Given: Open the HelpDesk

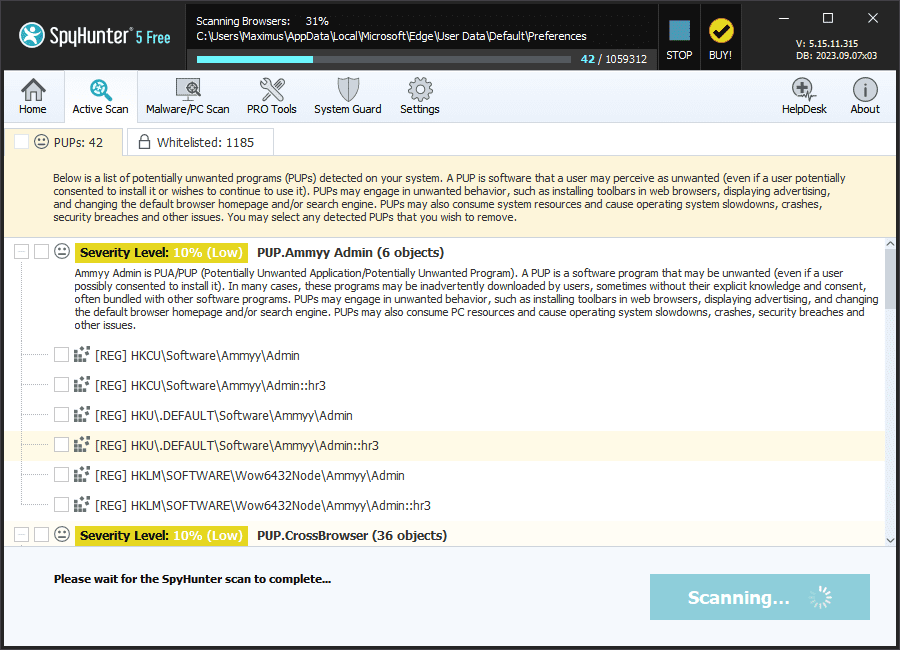Looking at the screenshot, I should pyautogui.click(x=804, y=96).
